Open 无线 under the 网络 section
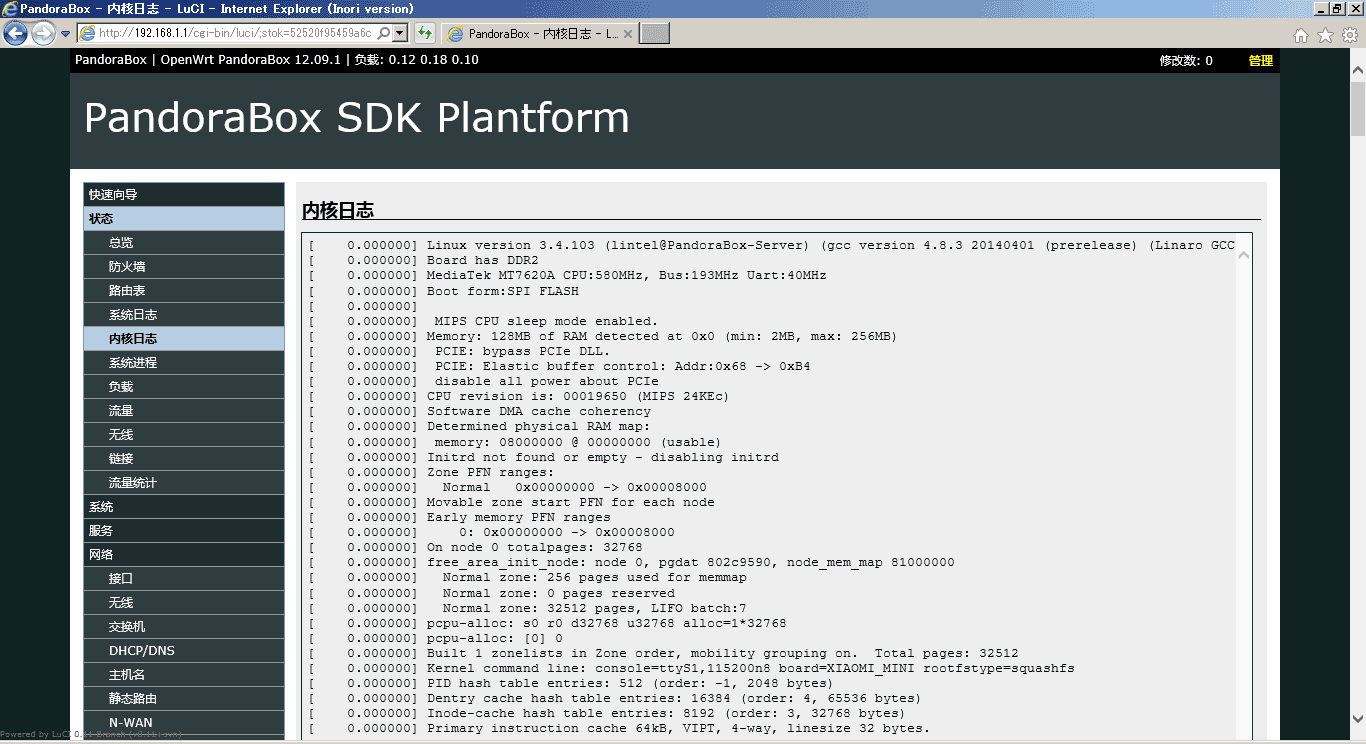Image resolution: width=1366 pixels, height=744 pixels. click(x=184, y=603)
